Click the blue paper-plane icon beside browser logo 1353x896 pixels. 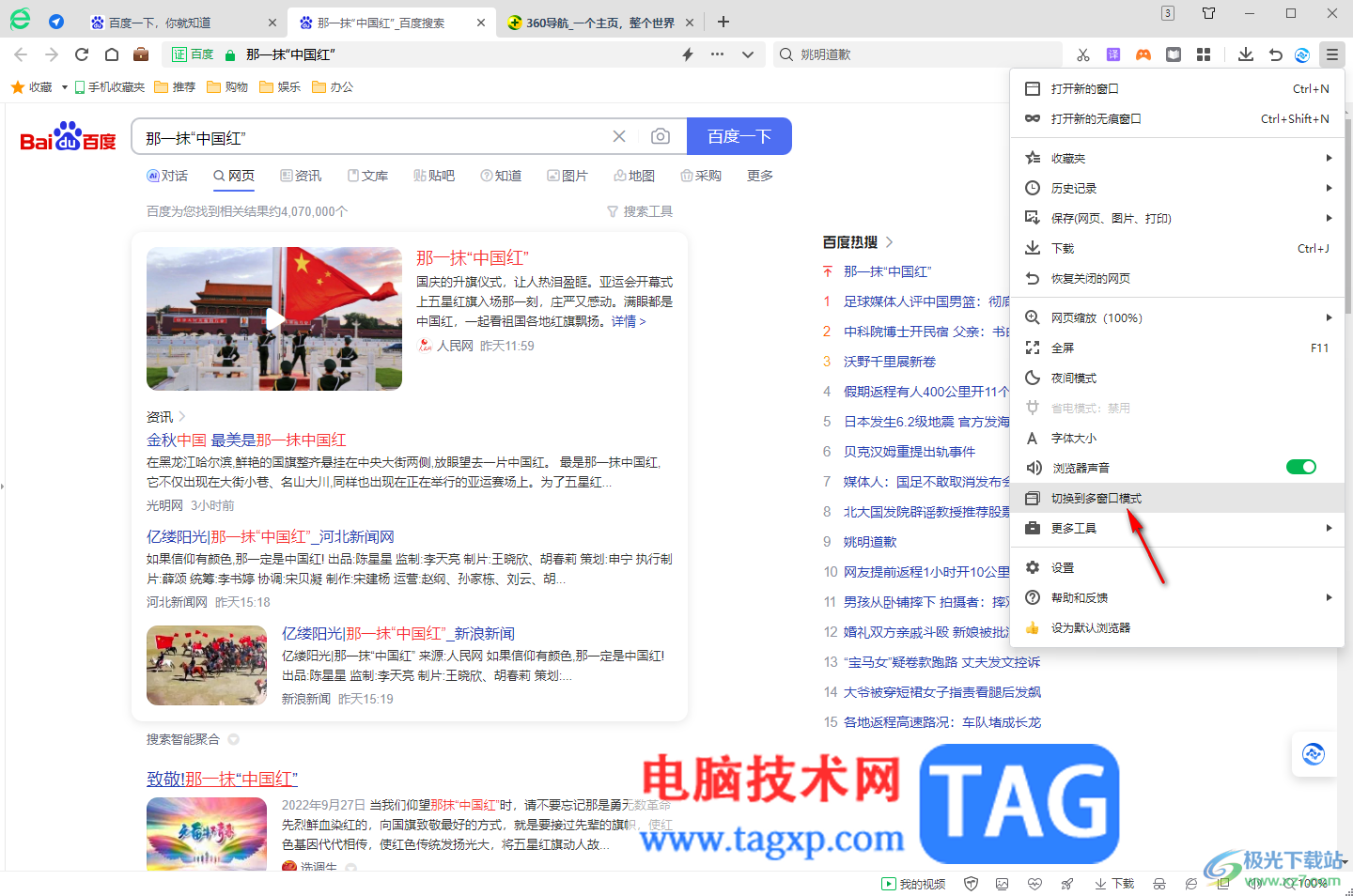pos(56,21)
